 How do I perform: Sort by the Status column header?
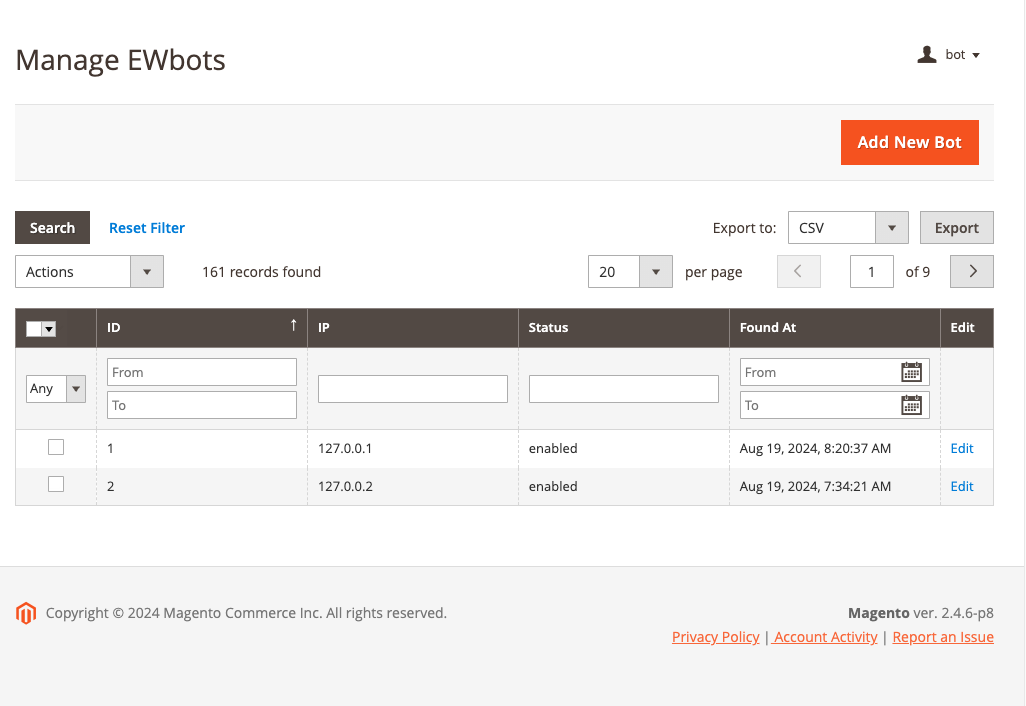pyautogui.click(x=548, y=328)
